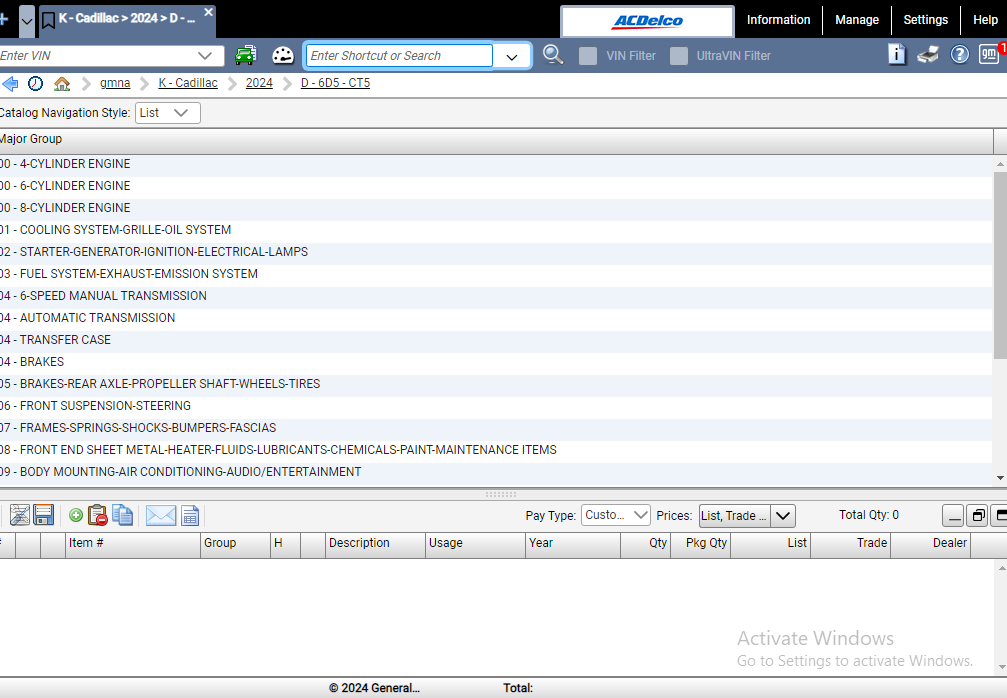
Task: Enable the VIN Filter checkbox
Action: point(588,56)
